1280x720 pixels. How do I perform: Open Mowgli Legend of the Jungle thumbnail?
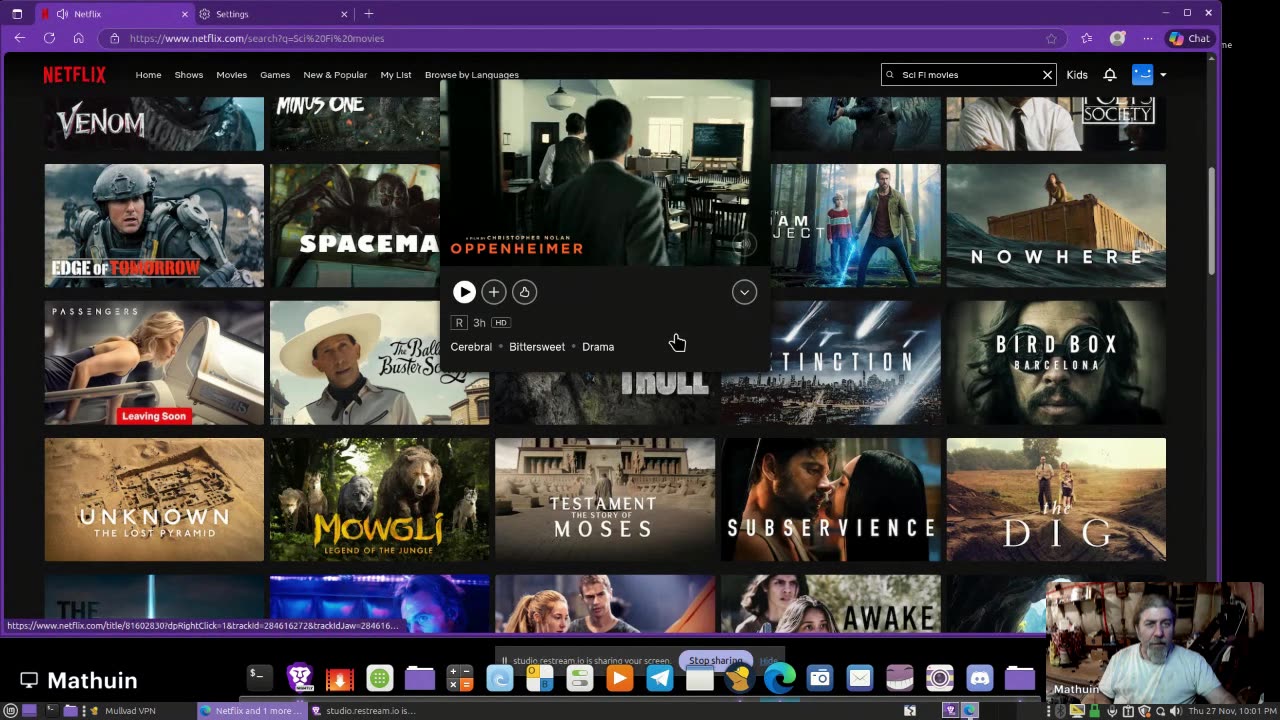coord(380,500)
